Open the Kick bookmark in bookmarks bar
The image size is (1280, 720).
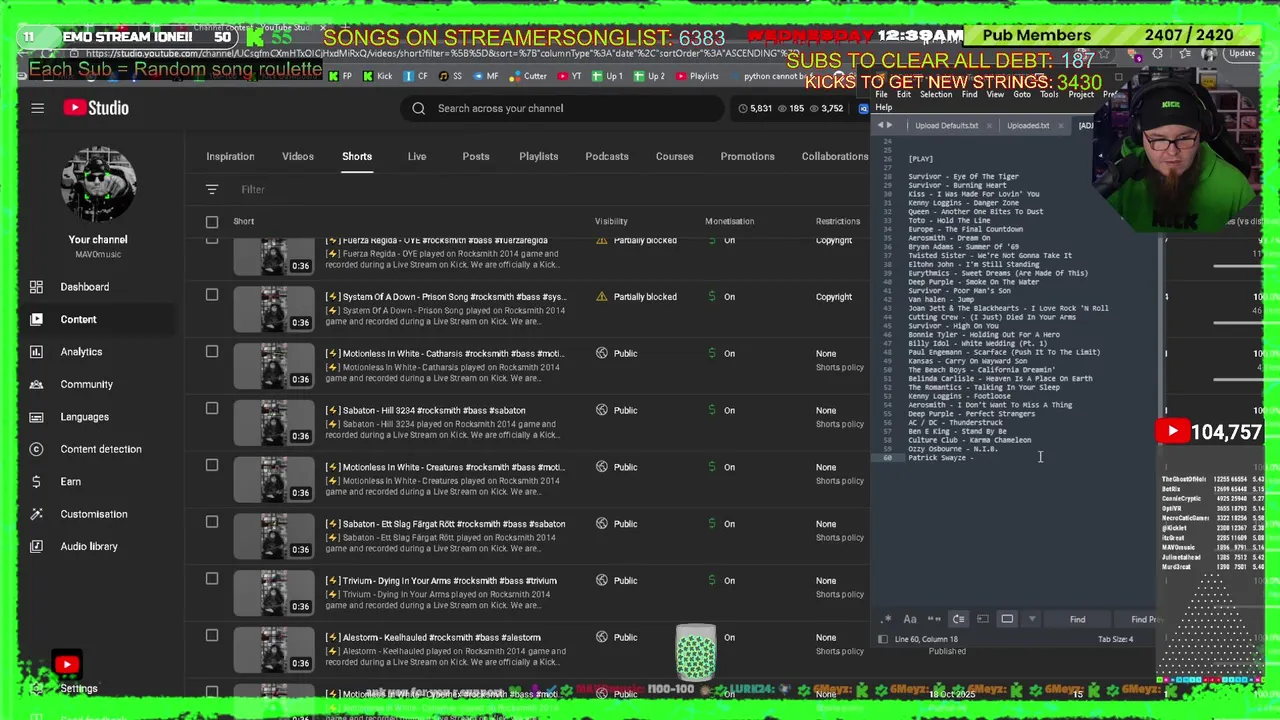(x=378, y=76)
